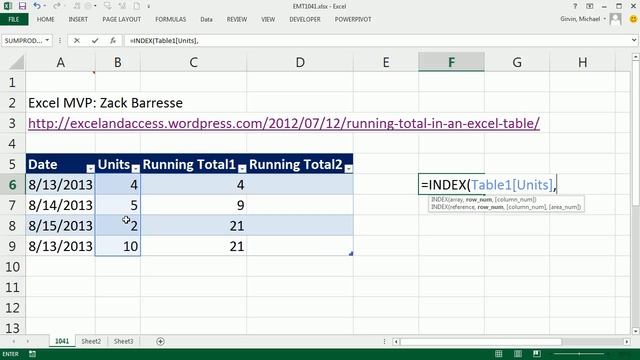Open the Name Box dropdown

tap(47, 40)
